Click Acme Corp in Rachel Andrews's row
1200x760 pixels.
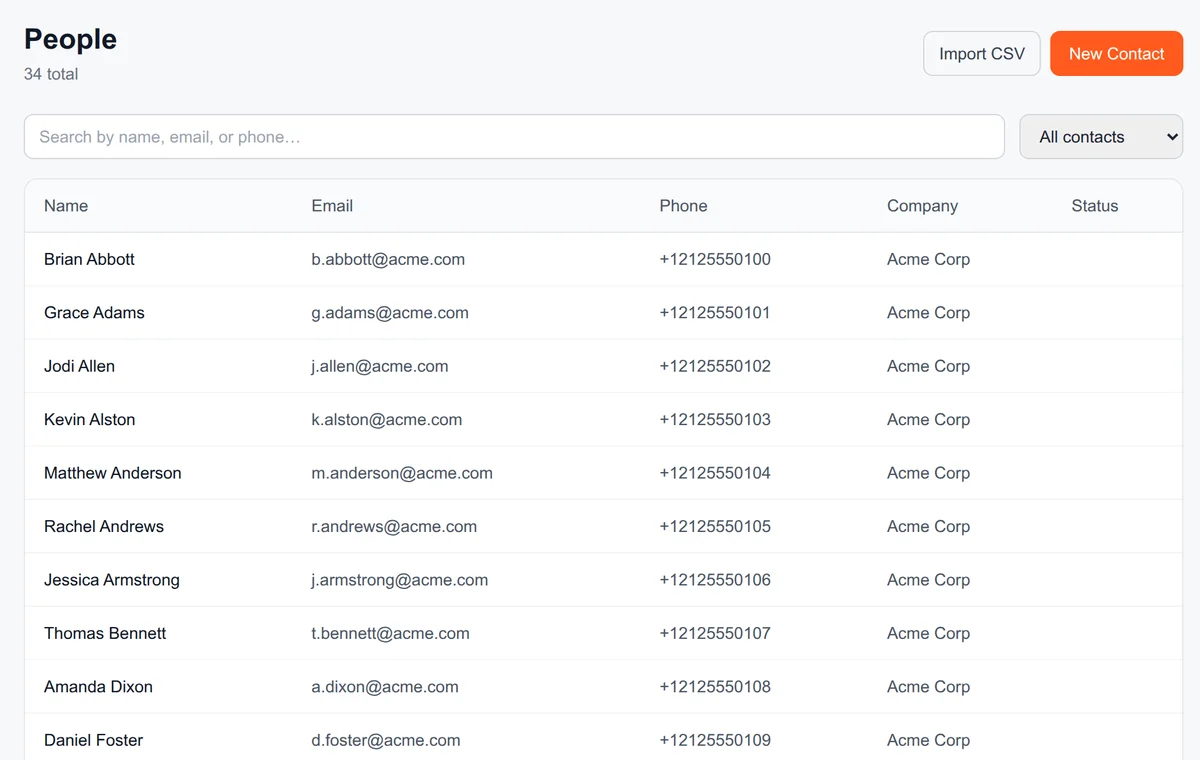(x=928, y=527)
